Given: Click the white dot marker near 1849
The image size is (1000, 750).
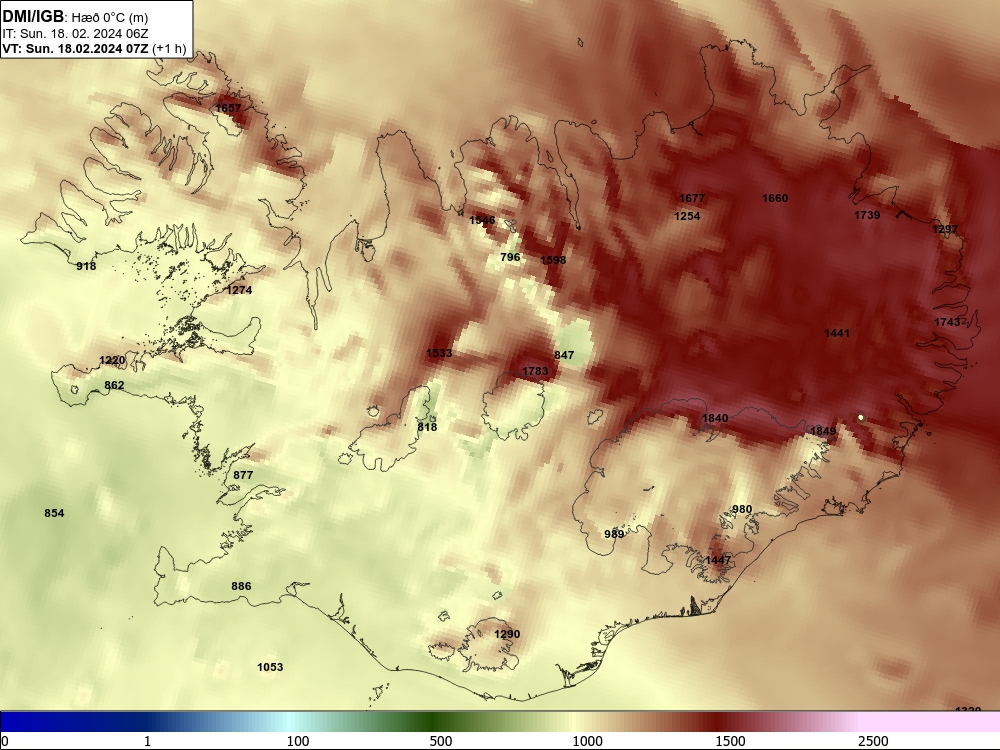Looking at the screenshot, I should click(x=861, y=418).
